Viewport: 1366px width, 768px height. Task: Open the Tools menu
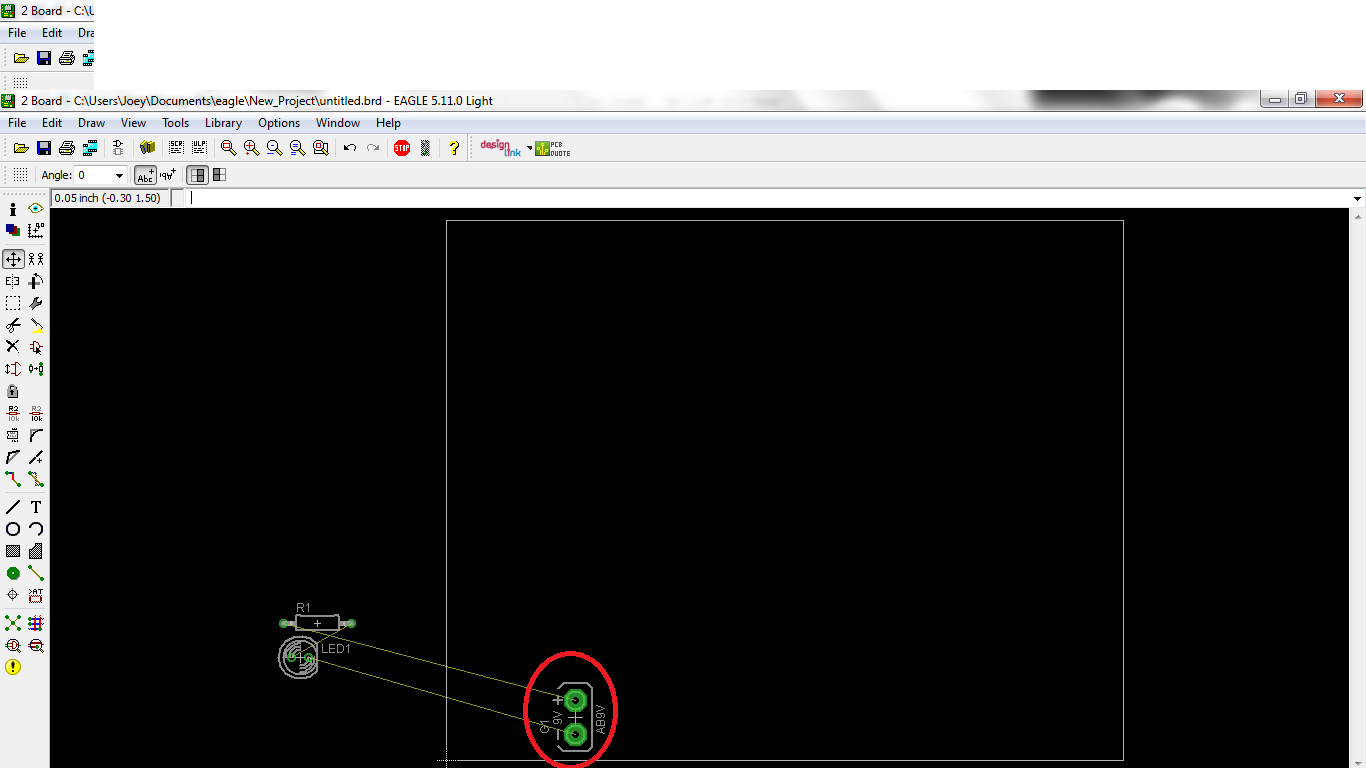click(175, 123)
